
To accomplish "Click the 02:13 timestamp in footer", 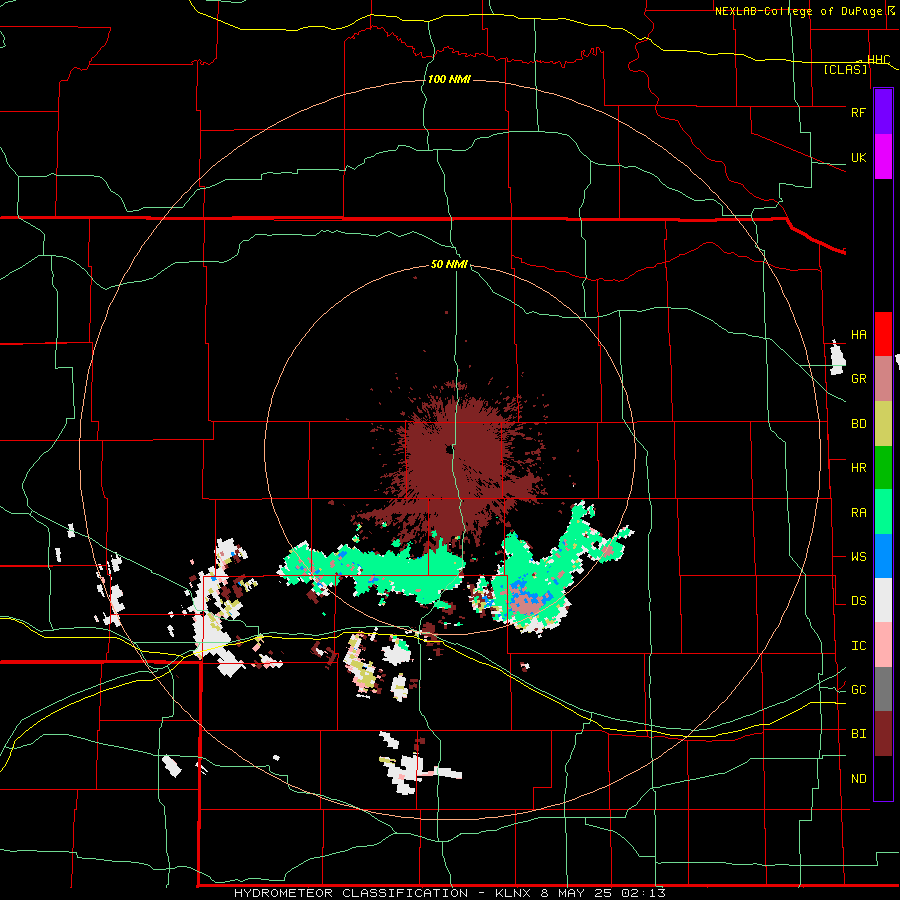I will (645, 893).
